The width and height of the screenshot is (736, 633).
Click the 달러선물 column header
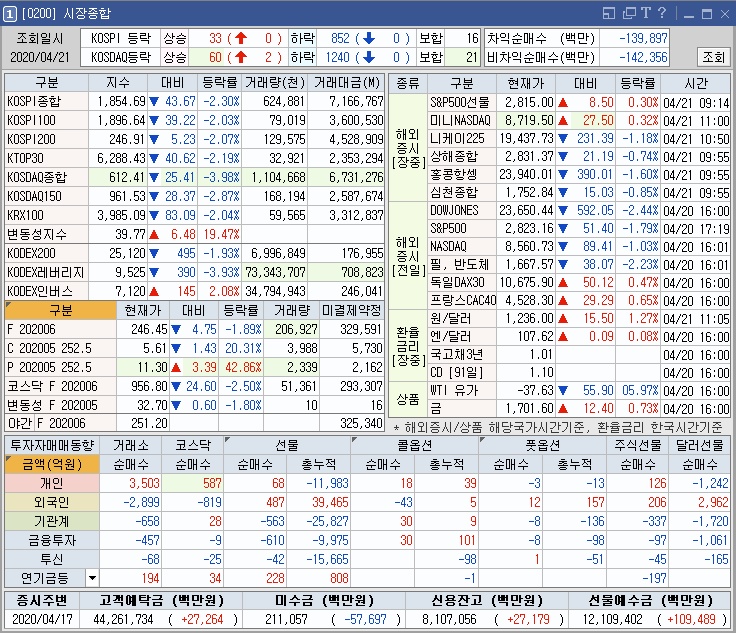[699, 445]
